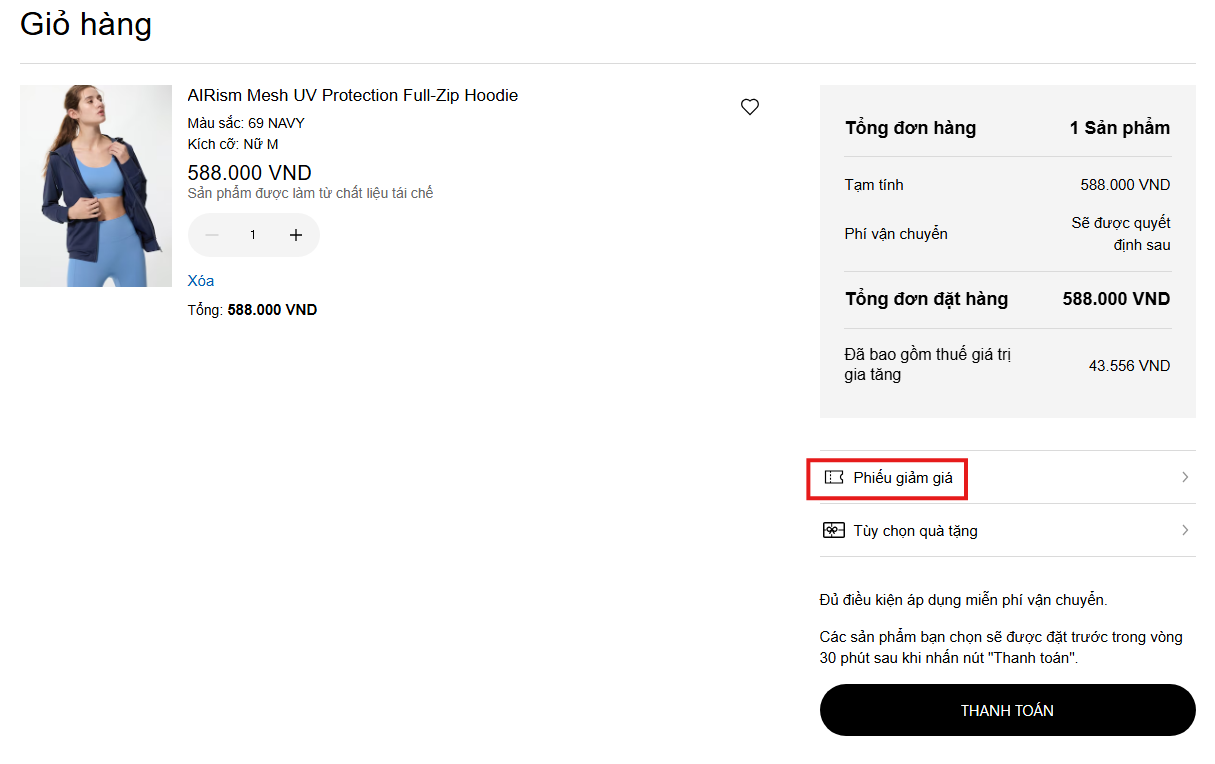Click the navy hoodie product thumbnail
The image size is (1215, 764).
96,186
